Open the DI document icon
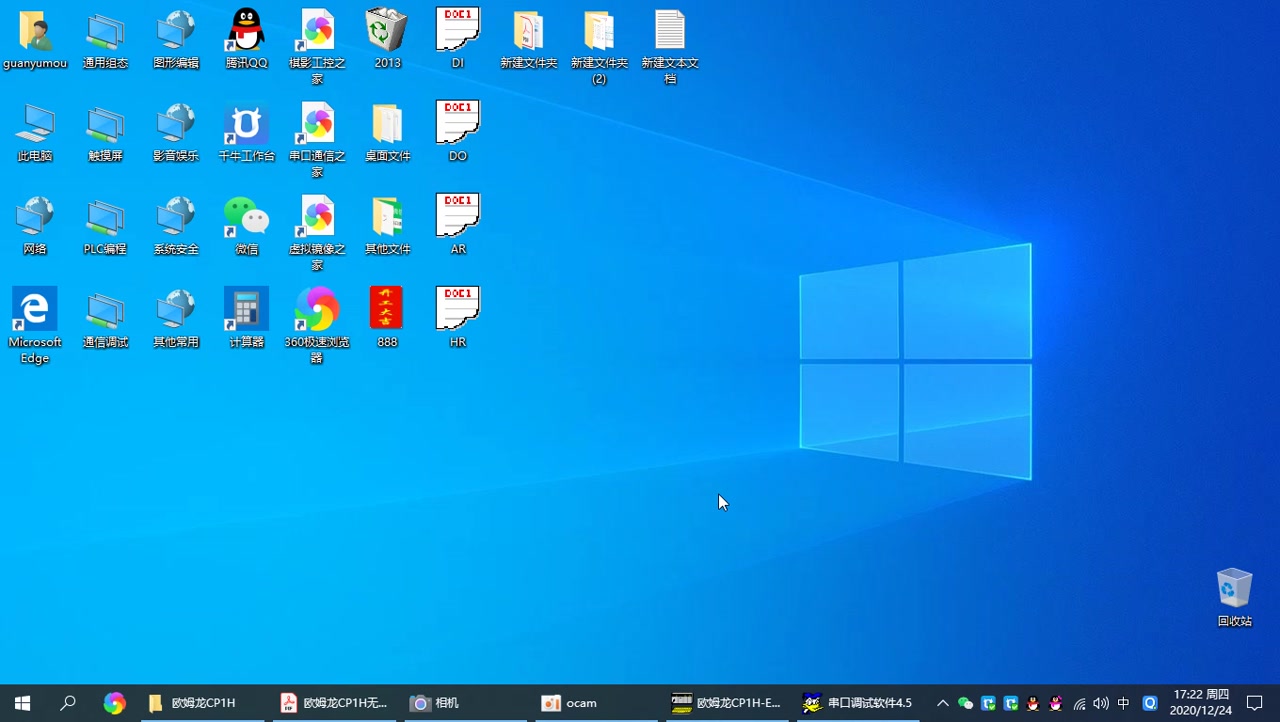Viewport: 1280px width, 722px height. click(x=458, y=40)
